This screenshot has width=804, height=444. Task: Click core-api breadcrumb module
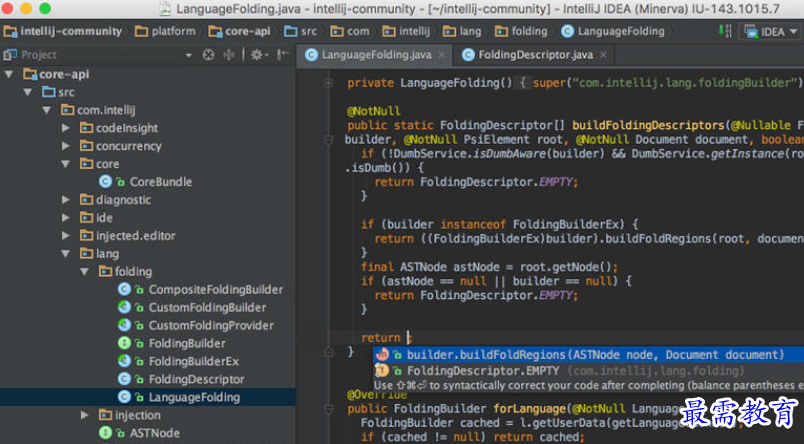239,31
